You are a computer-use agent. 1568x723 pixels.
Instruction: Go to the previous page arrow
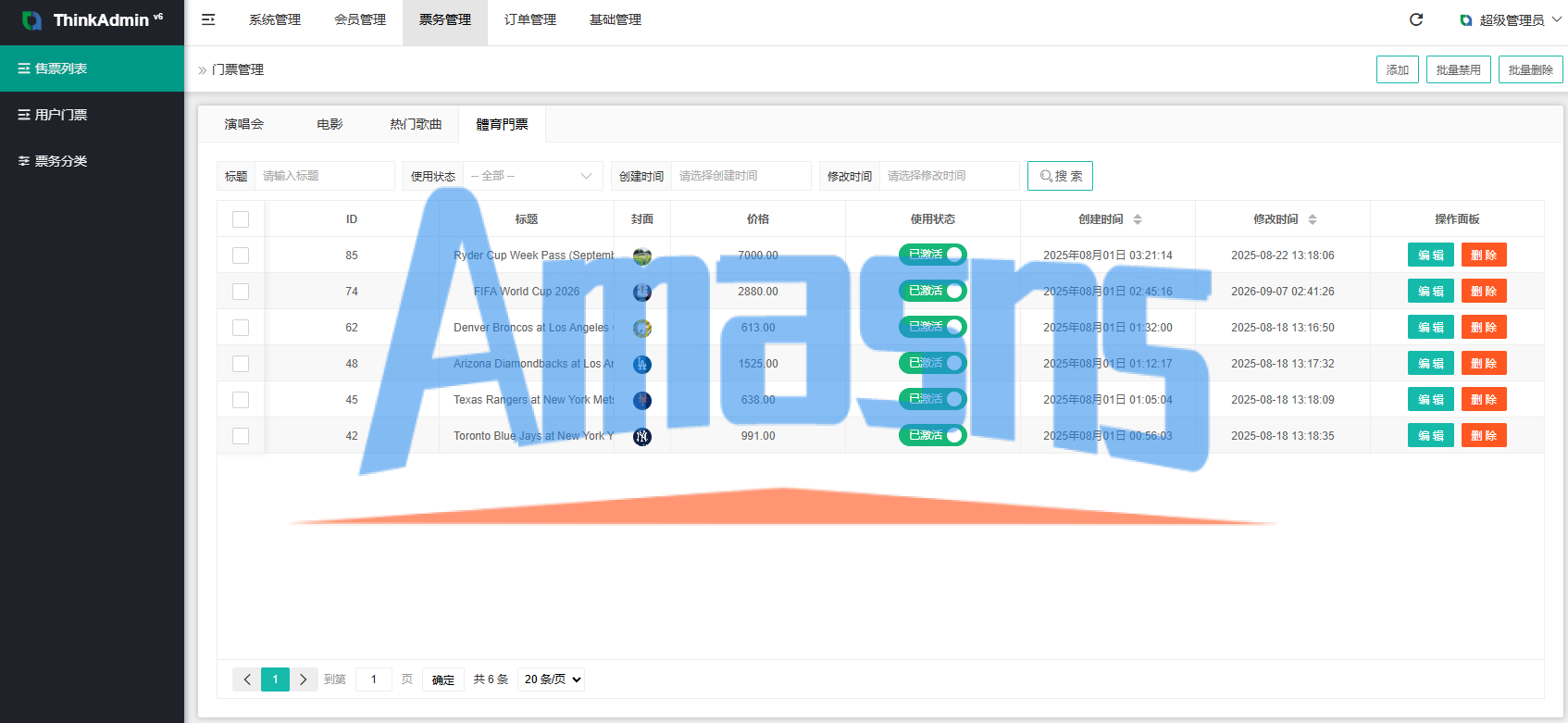[x=247, y=679]
